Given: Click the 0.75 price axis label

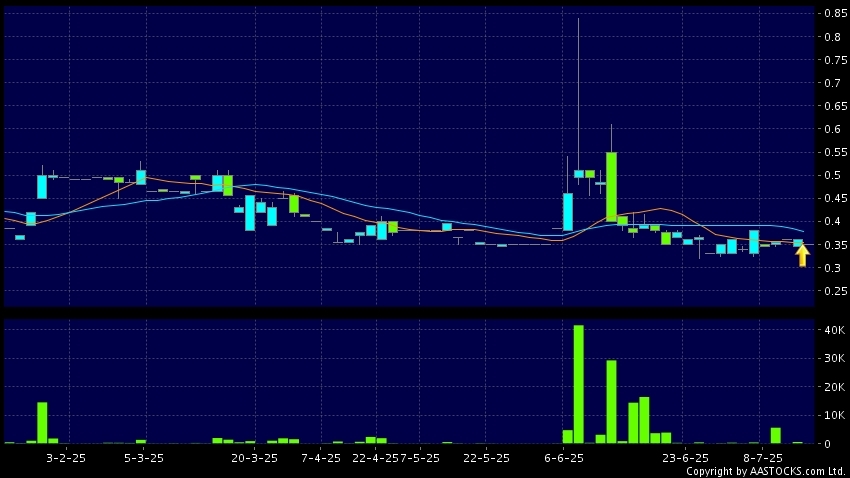Looking at the screenshot, I should (835, 60).
